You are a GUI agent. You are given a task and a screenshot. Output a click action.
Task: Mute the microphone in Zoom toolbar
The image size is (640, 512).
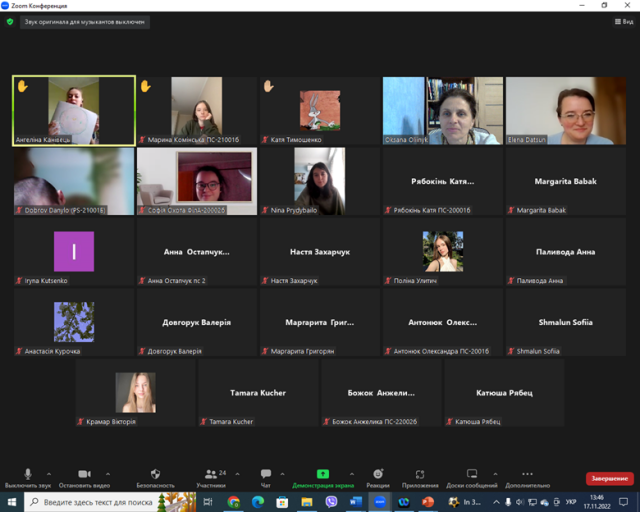pos(28,474)
